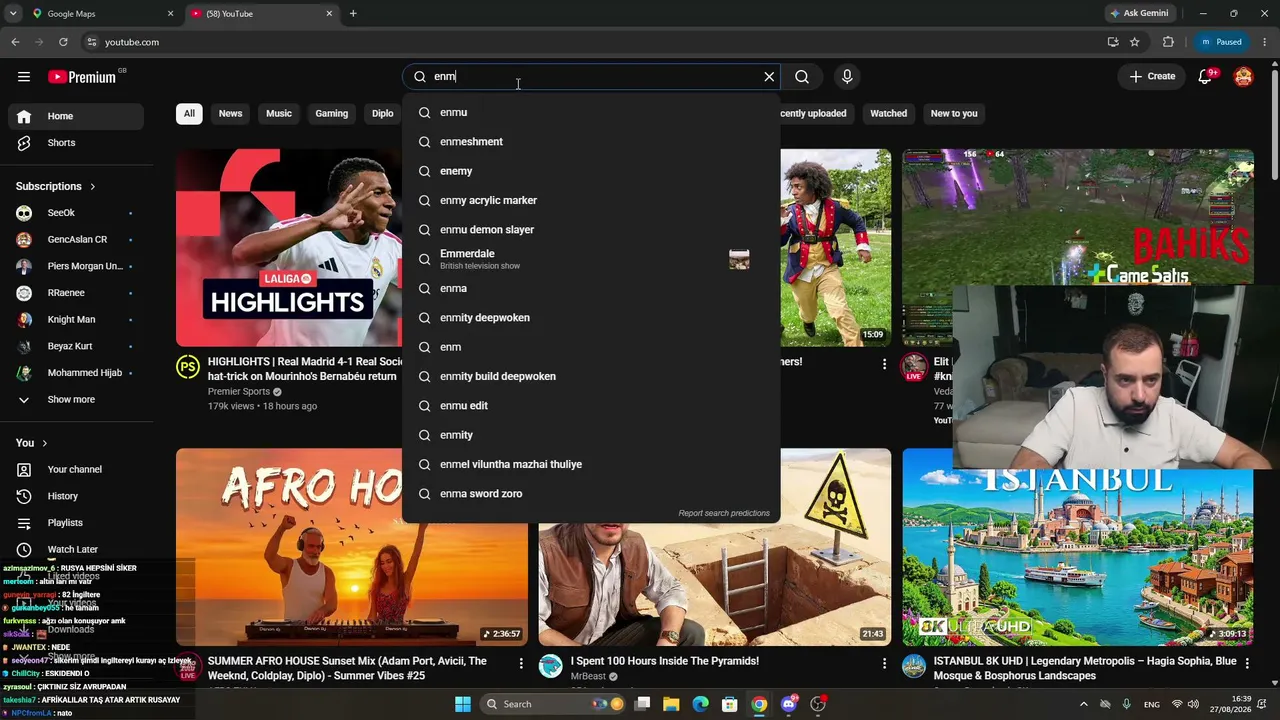Open Shorts in the sidebar
1280x720 pixels.
pos(76,143)
